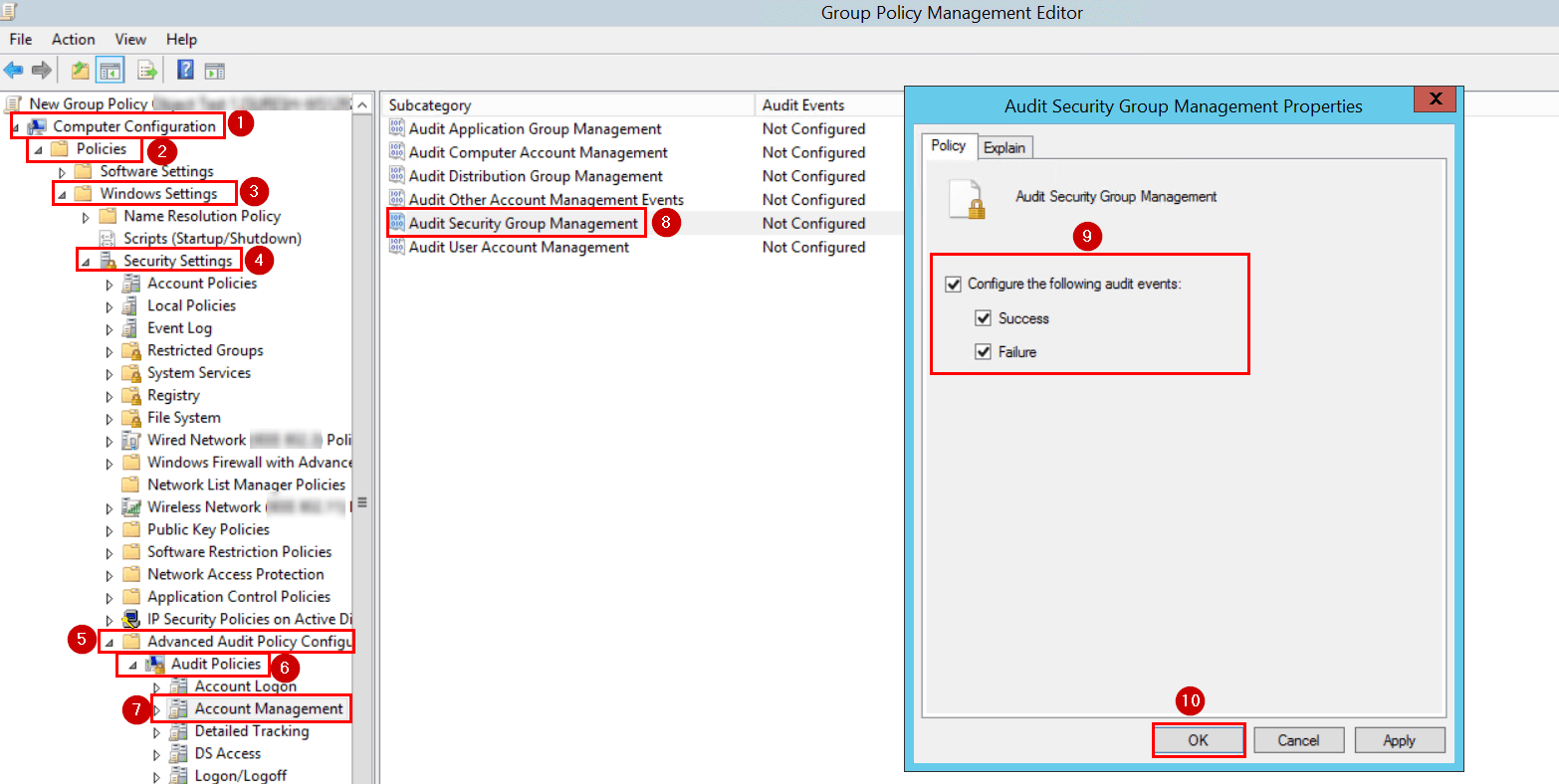Expand the Account Logon tree node
The width and height of the screenshot is (1559, 784).
click(156, 686)
